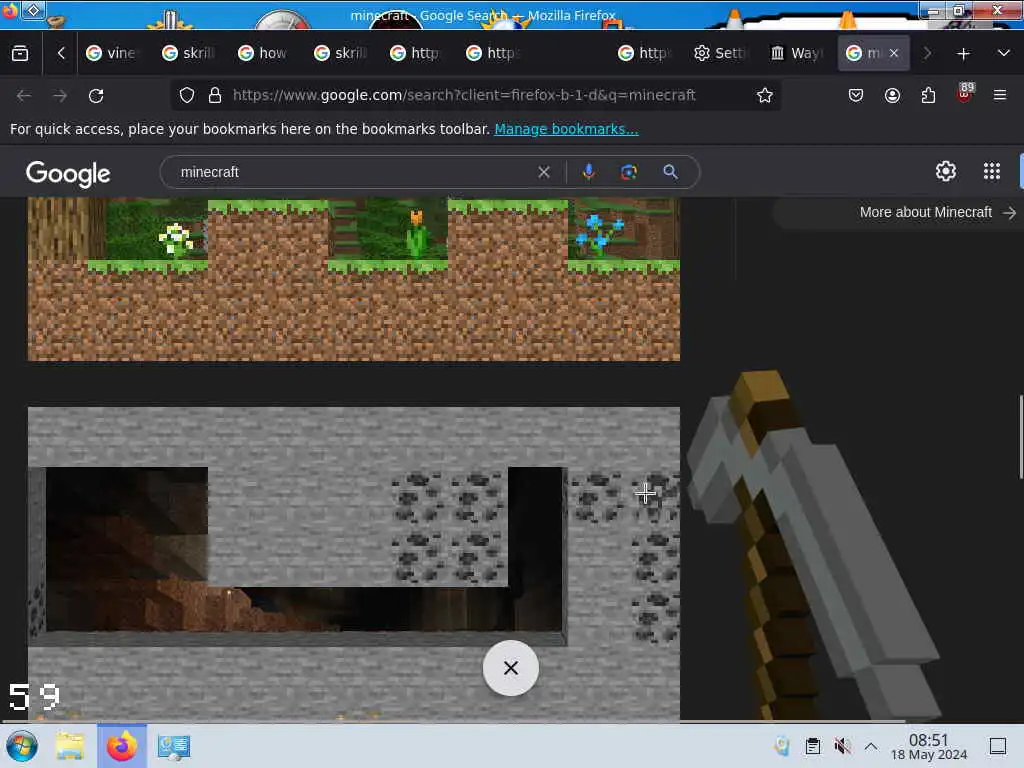Switch to the 'how' tab
The image size is (1024, 768).
[263, 53]
